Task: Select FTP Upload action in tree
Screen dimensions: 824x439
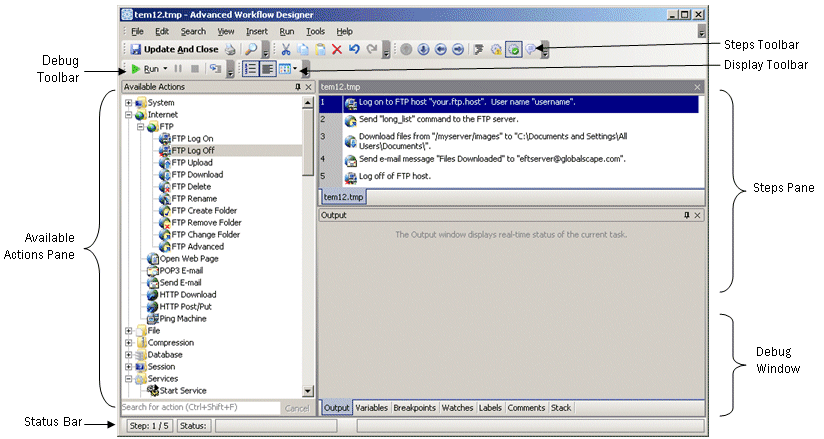Action: (x=190, y=163)
